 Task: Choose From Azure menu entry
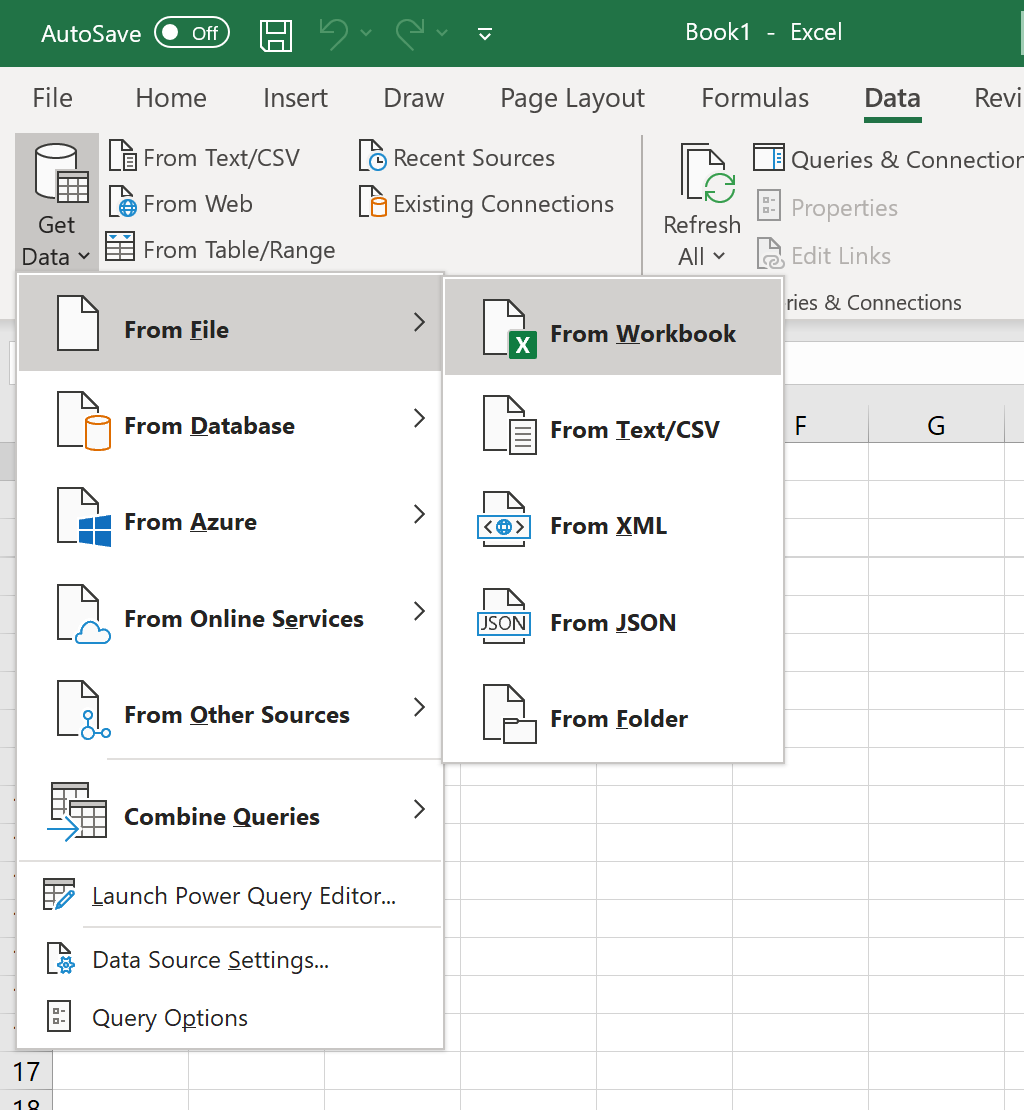coord(230,516)
